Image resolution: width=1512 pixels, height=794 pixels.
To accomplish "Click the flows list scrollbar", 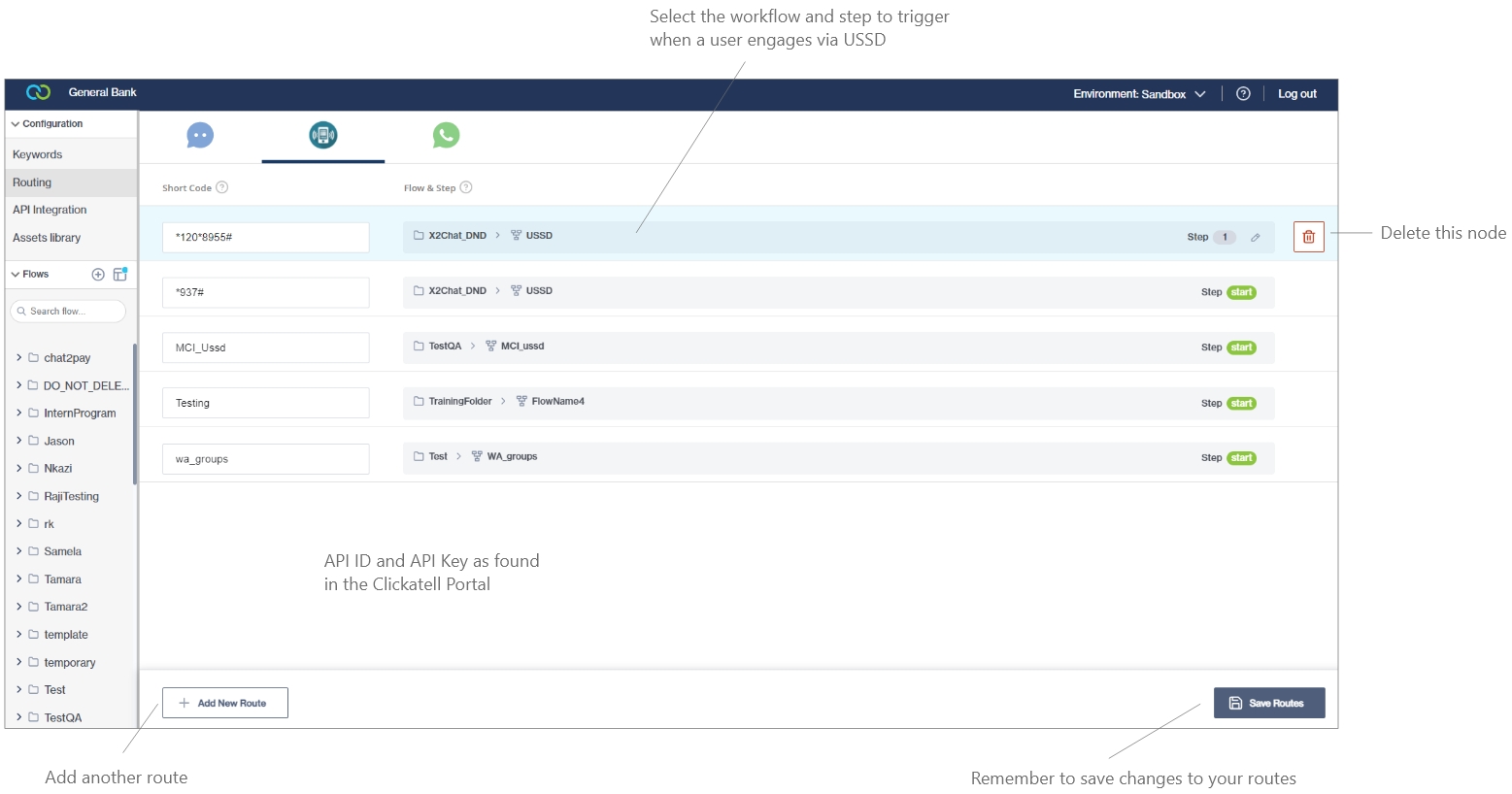I will (135, 413).
